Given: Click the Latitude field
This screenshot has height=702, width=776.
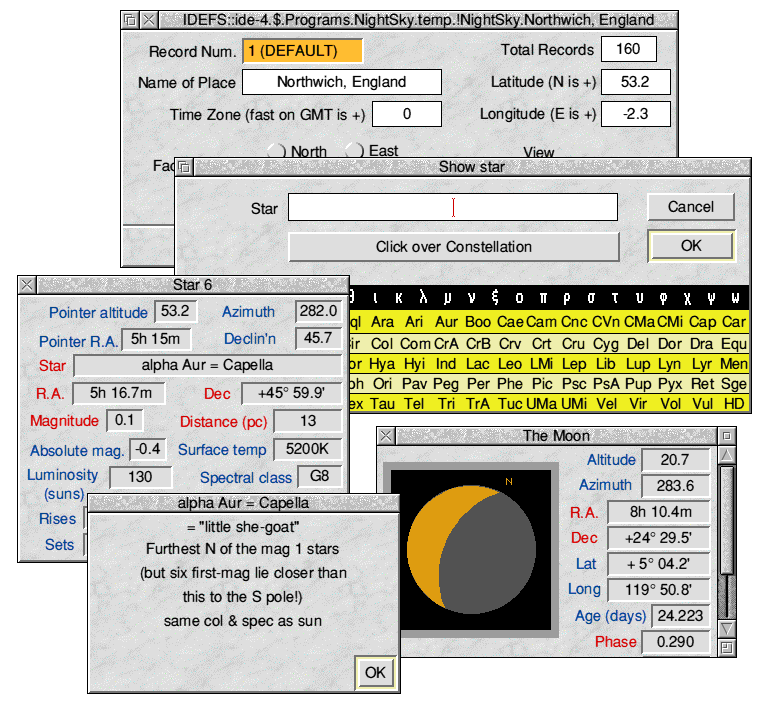Looking at the screenshot, I should point(635,82).
